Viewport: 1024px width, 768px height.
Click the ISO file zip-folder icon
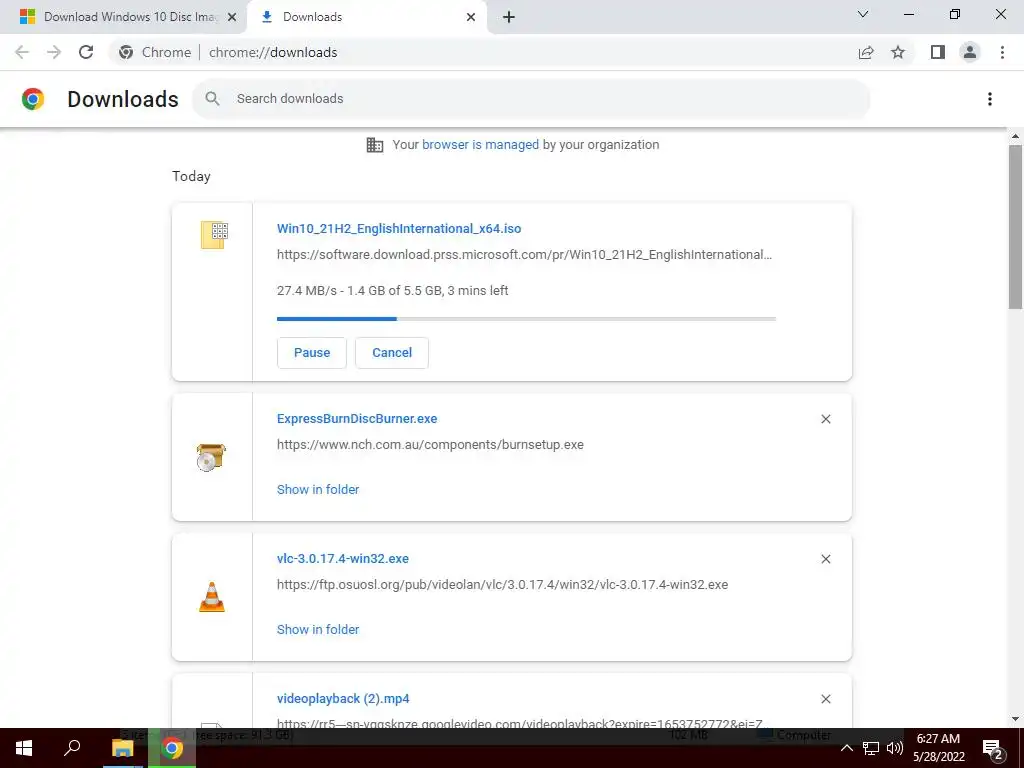(214, 234)
